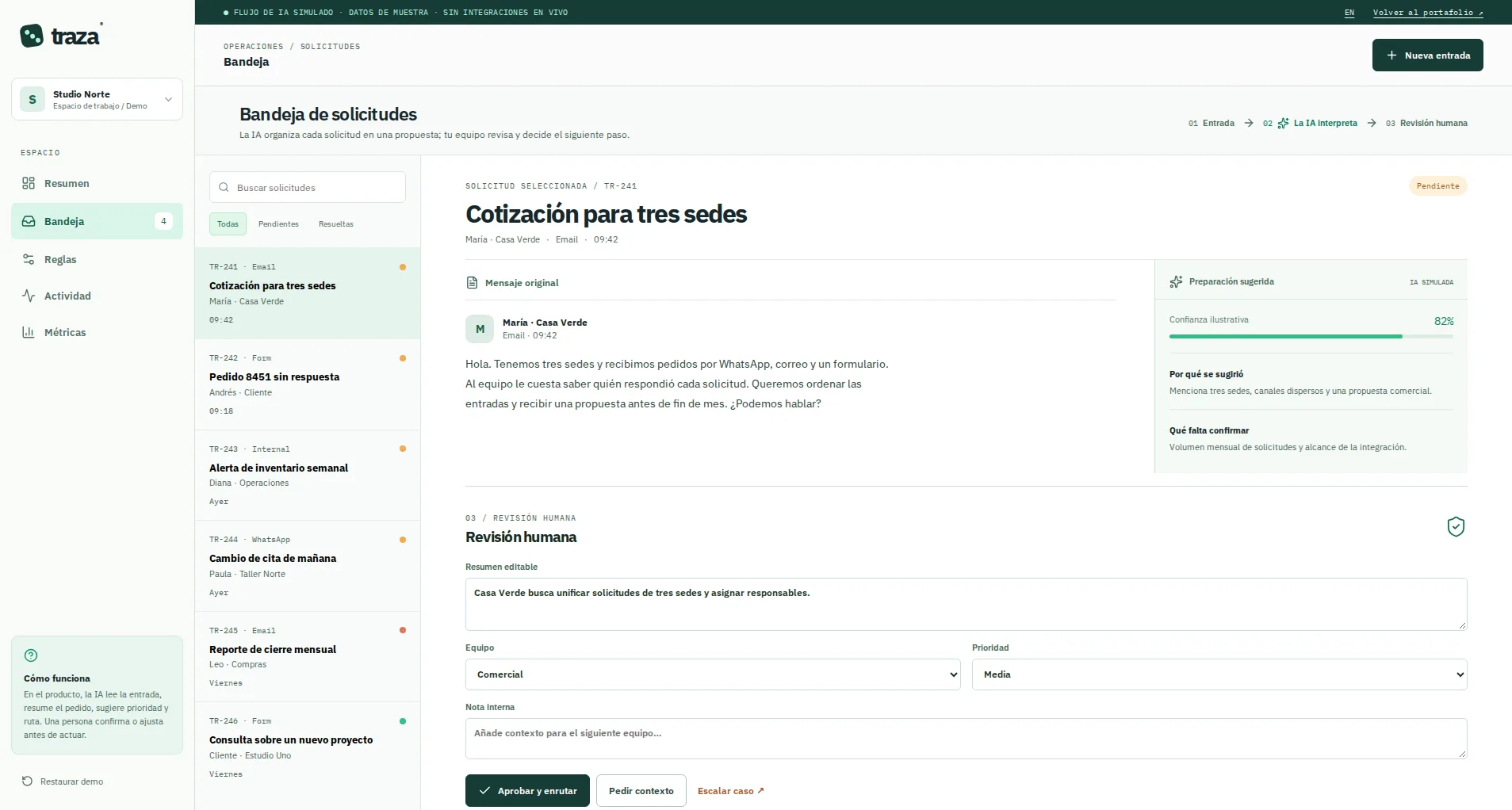Click Aprobar y enrutar button
Screen dimensions: 1512x810
point(527,791)
